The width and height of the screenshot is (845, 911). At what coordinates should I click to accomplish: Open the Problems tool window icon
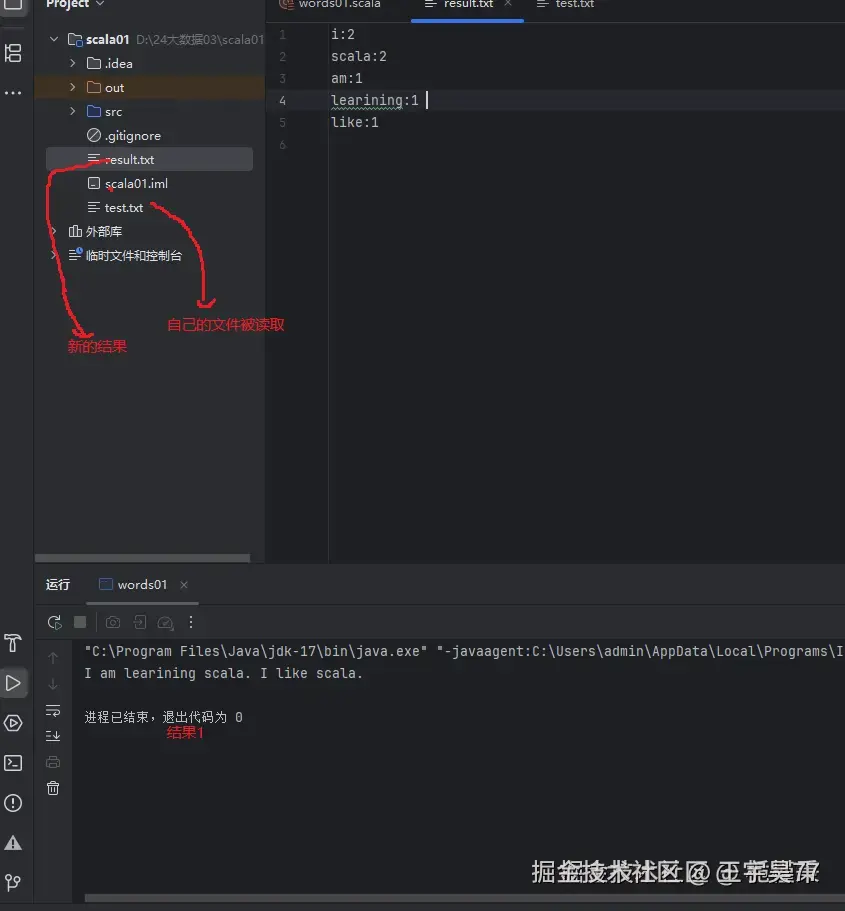tap(13, 803)
